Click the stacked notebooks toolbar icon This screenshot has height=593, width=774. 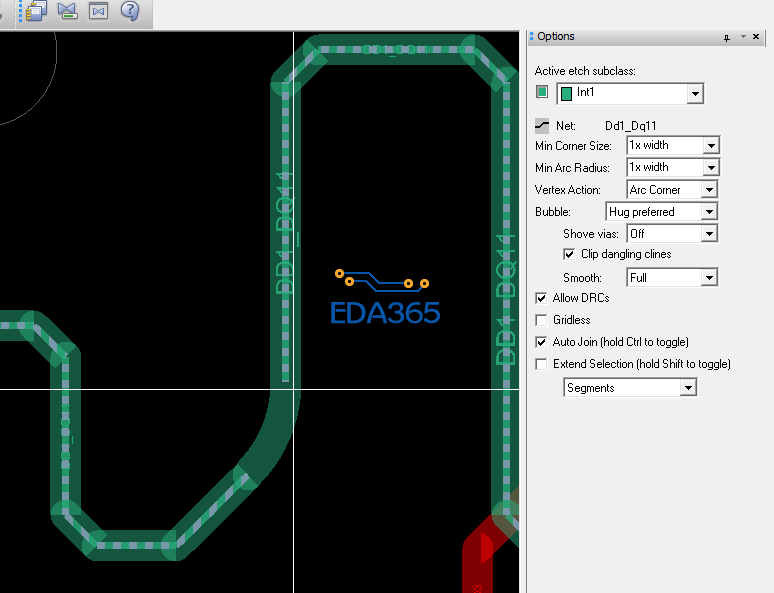[x=37, y=11]
